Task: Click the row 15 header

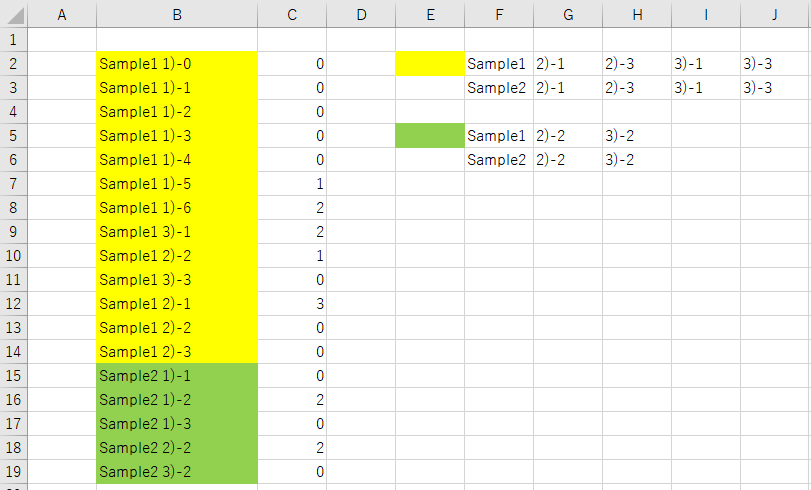Action: tap(13, 376)
